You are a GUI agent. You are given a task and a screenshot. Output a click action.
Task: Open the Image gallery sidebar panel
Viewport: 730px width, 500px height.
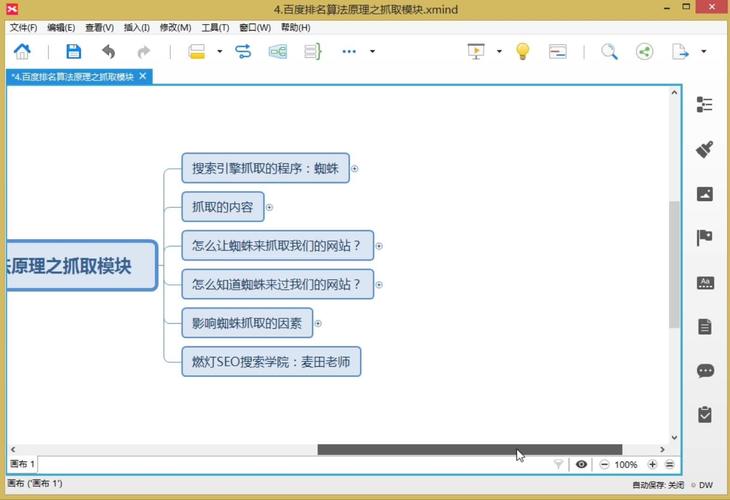click(705, 194)
